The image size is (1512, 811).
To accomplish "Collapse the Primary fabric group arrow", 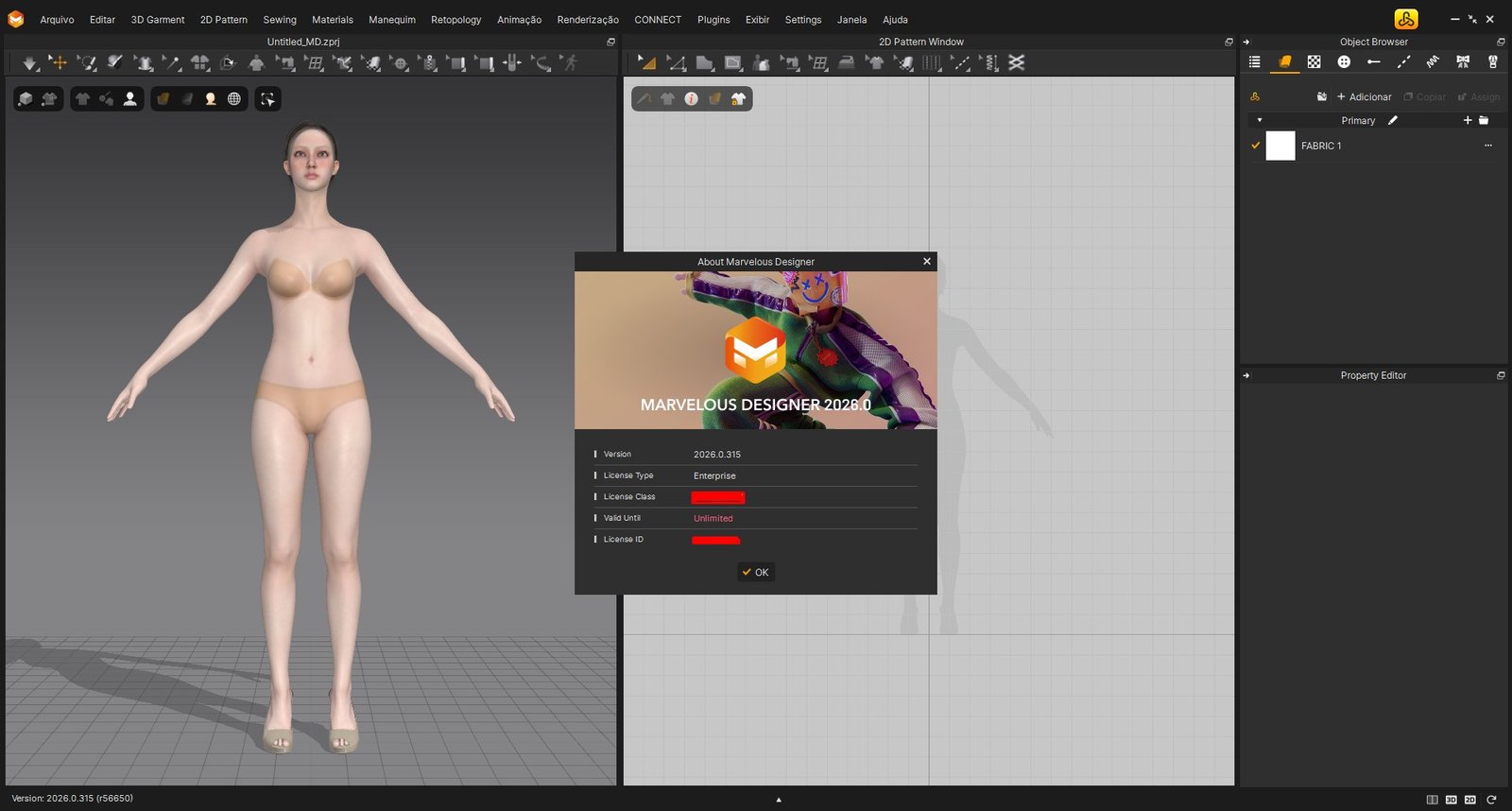I will [1259, 120].
